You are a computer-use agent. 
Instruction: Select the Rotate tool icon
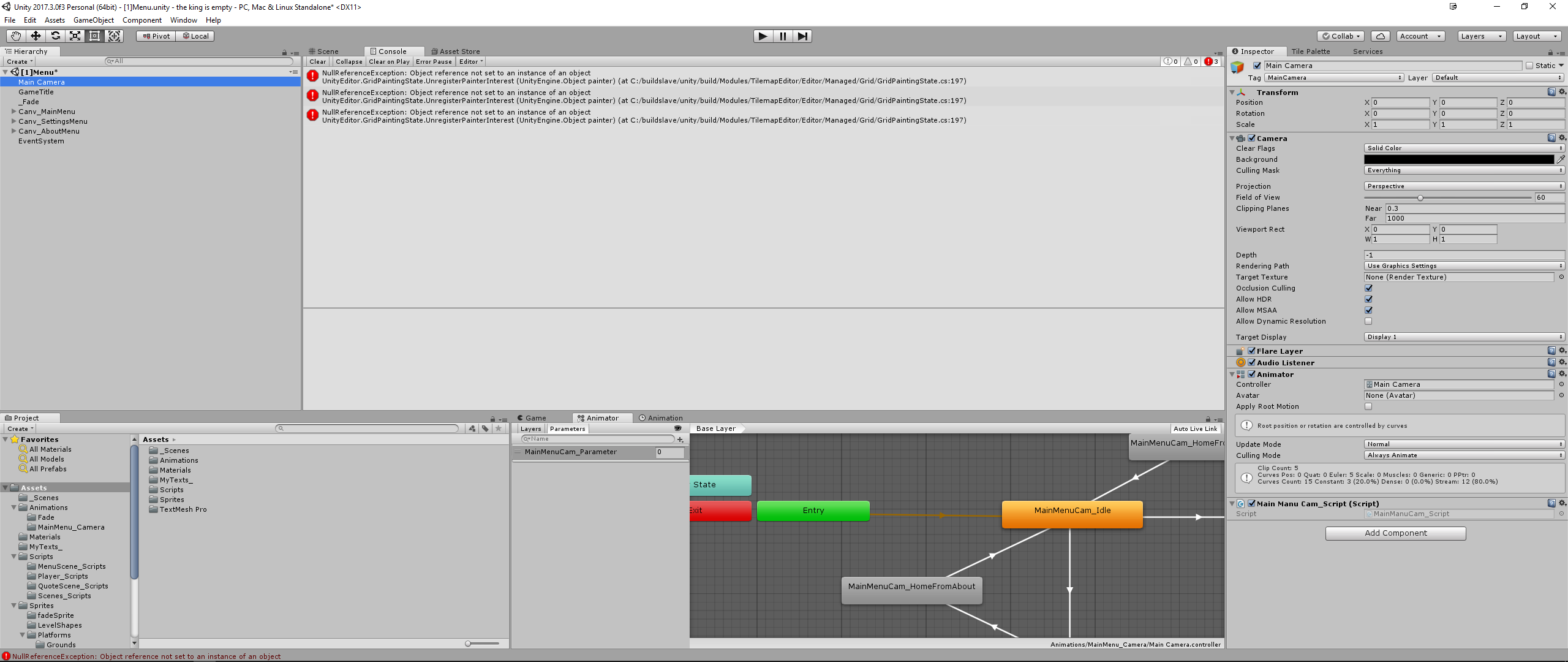(x=55, y=36)
